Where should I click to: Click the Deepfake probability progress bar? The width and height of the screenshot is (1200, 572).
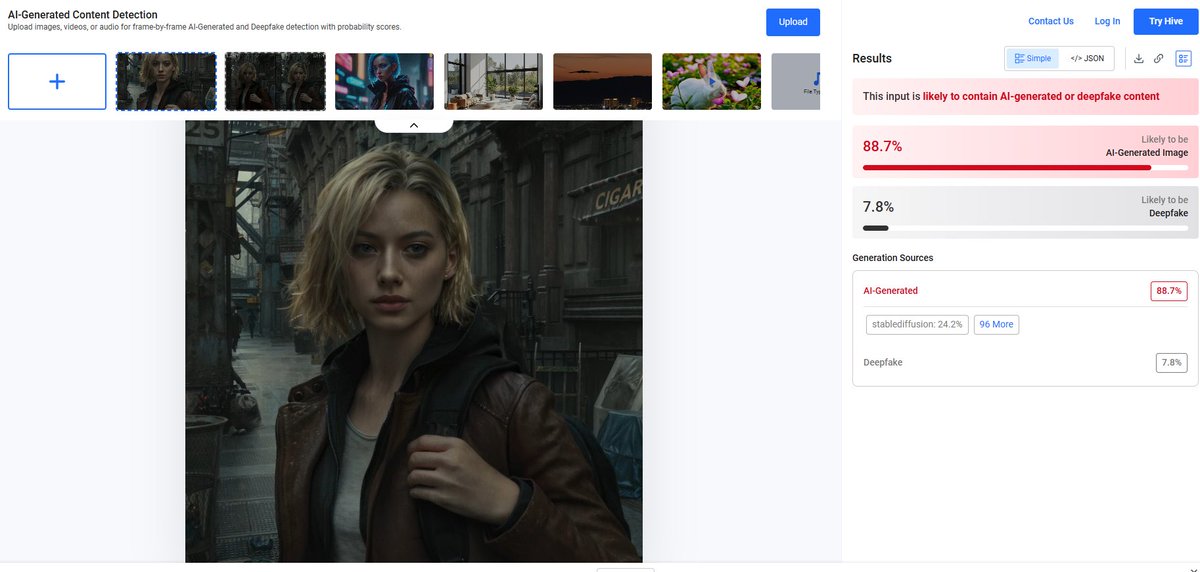pos(1025,228)
